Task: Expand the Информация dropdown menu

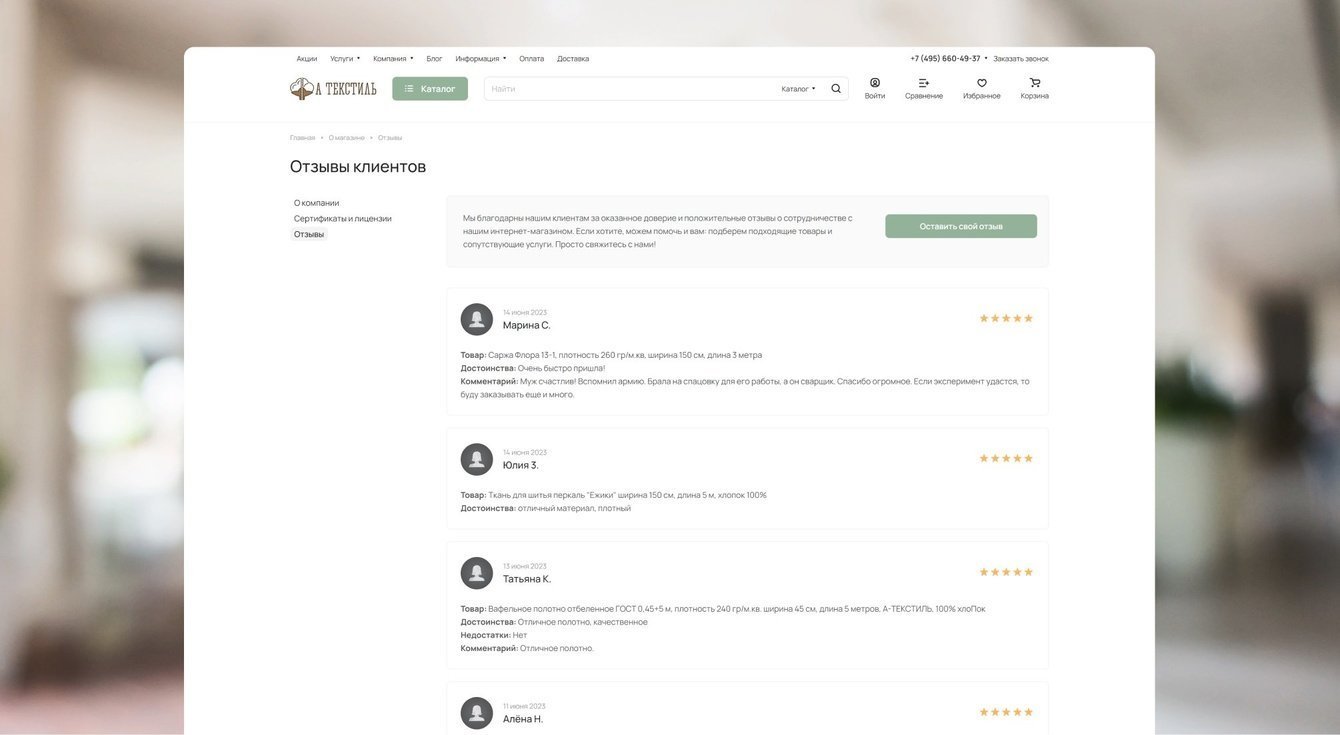Action: (x=481, y=59)
